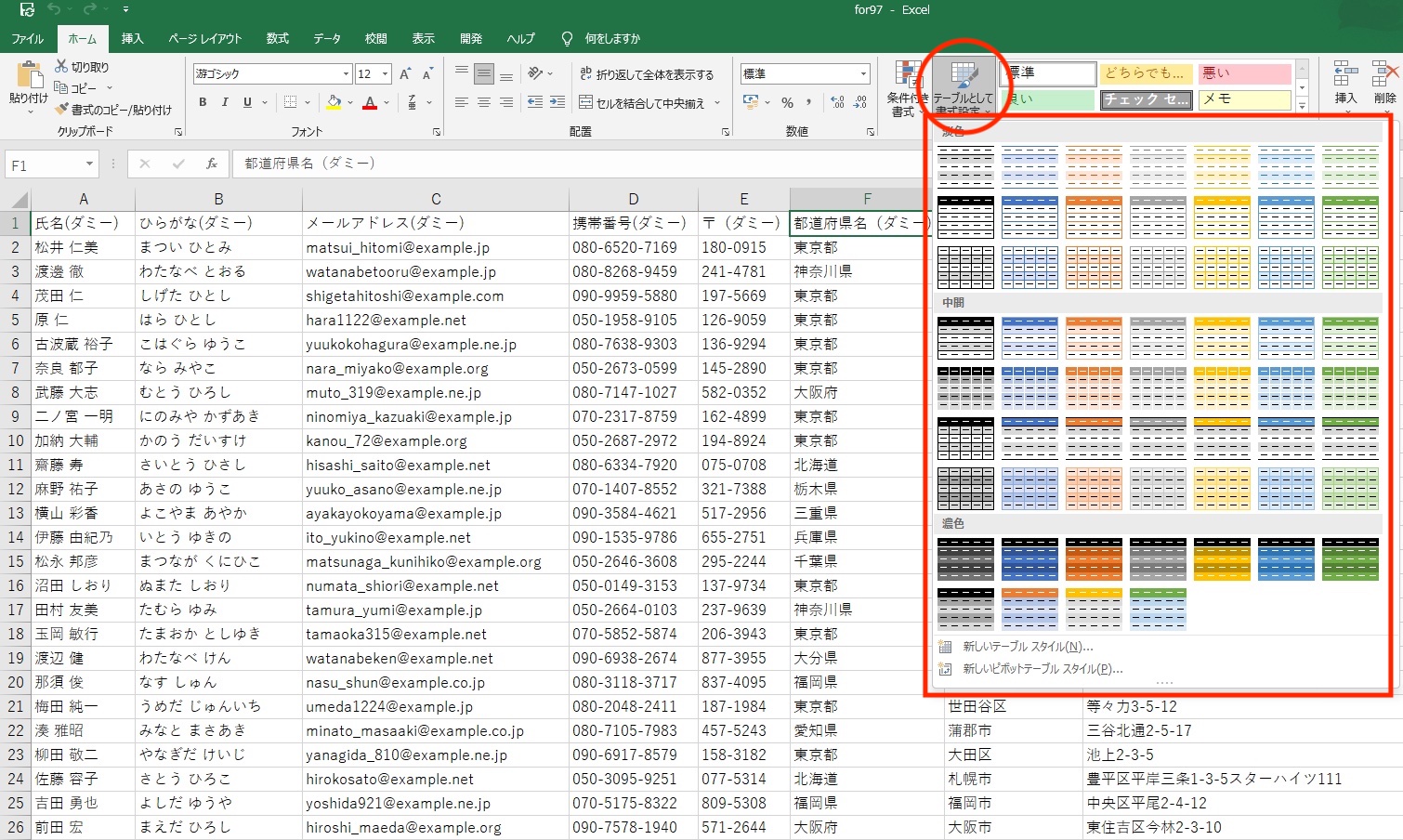Toggle middle vertical alignment
This screenshot has width=1403, height=840.
[x=484, y=74]
